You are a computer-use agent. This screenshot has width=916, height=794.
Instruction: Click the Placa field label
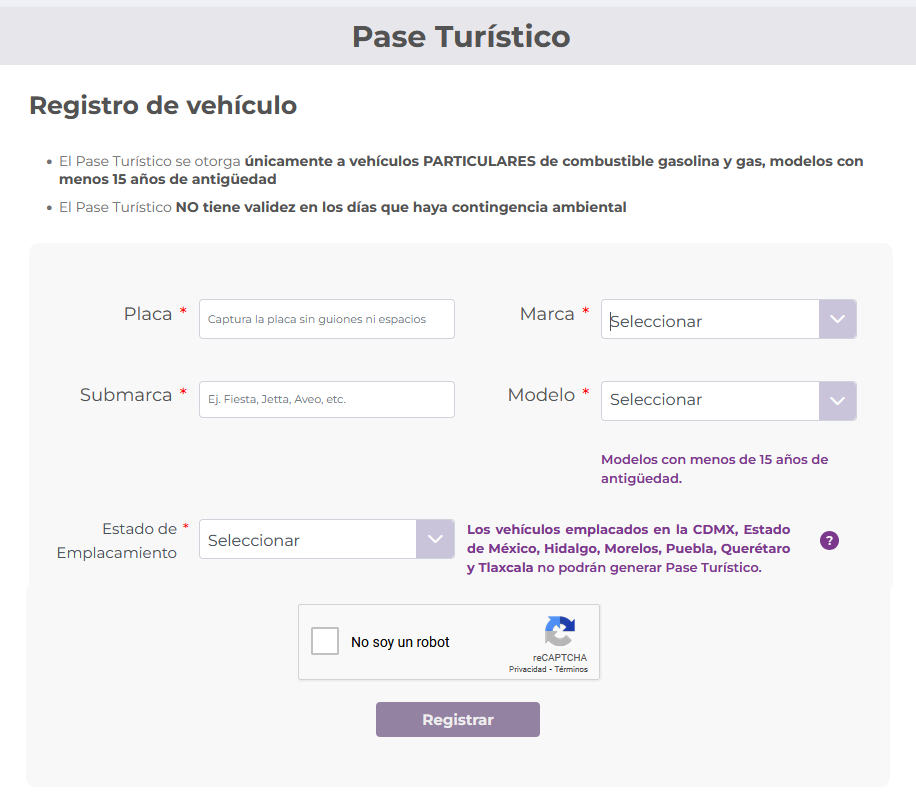tap(148, 314)
